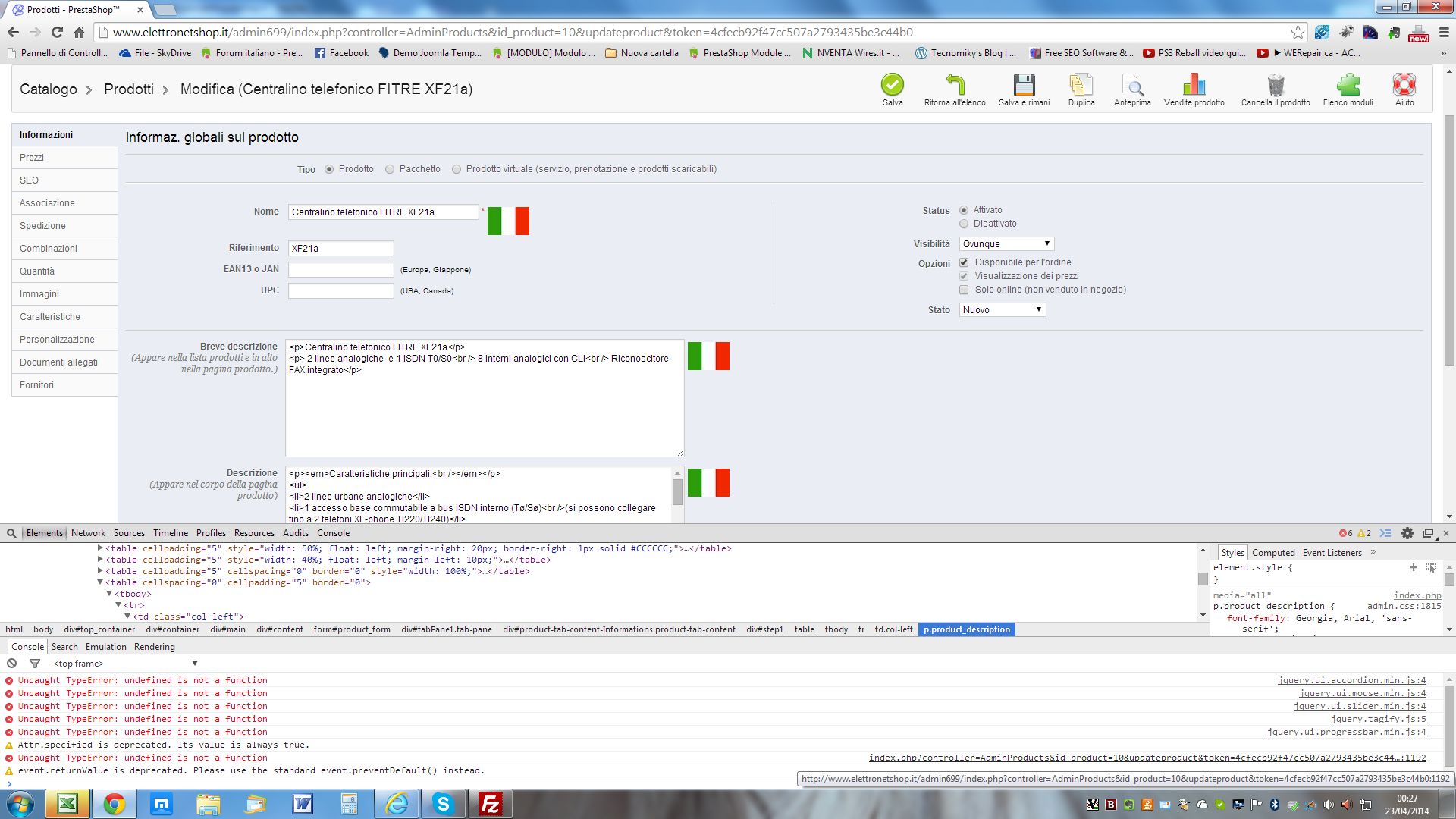Open the Aiuto lifebuoy icon
The image size is (1456, 819).
click(1404, 84)
